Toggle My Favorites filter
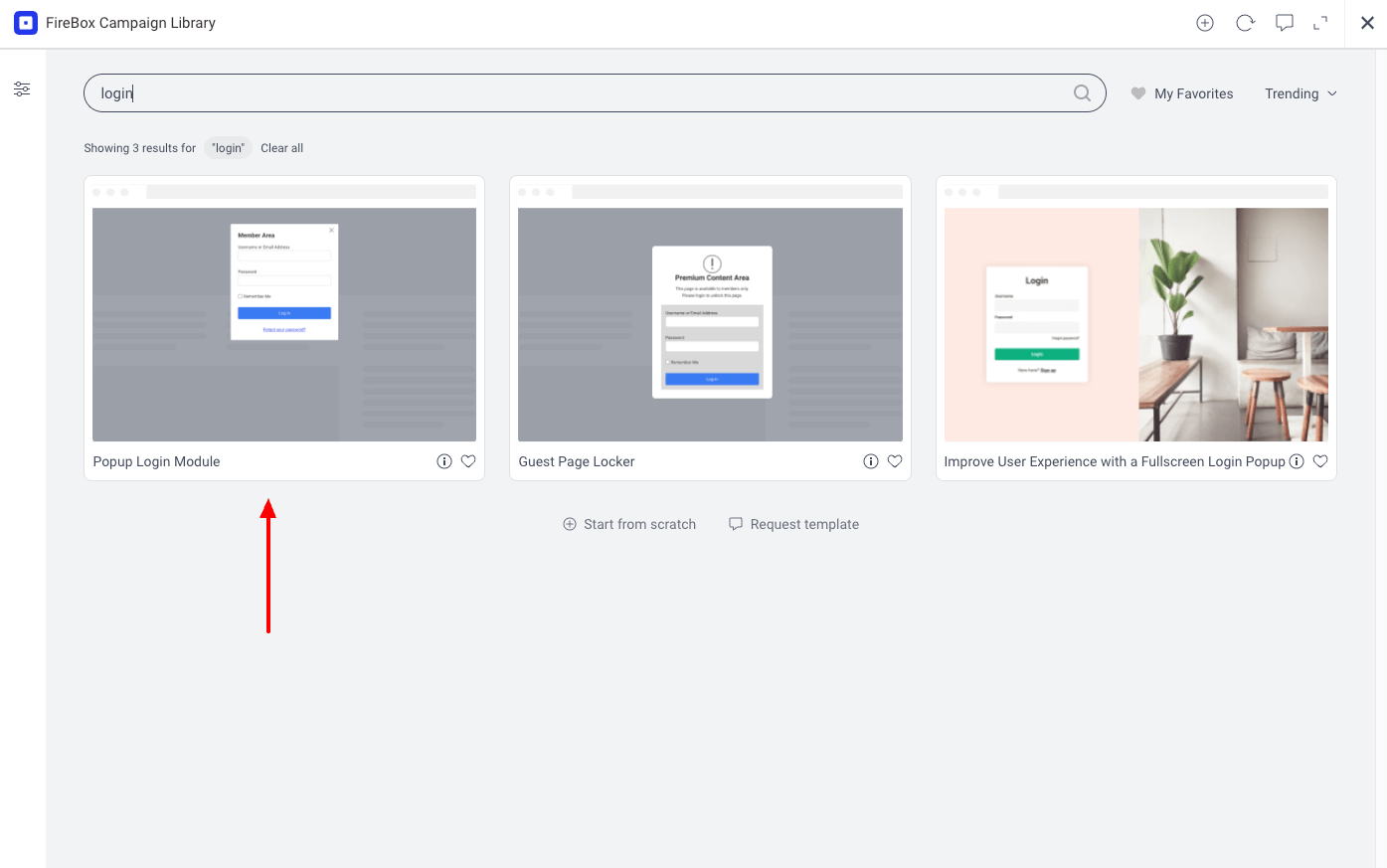The height and width of the screenshot is (868, 1387). tap(1182, 93)
